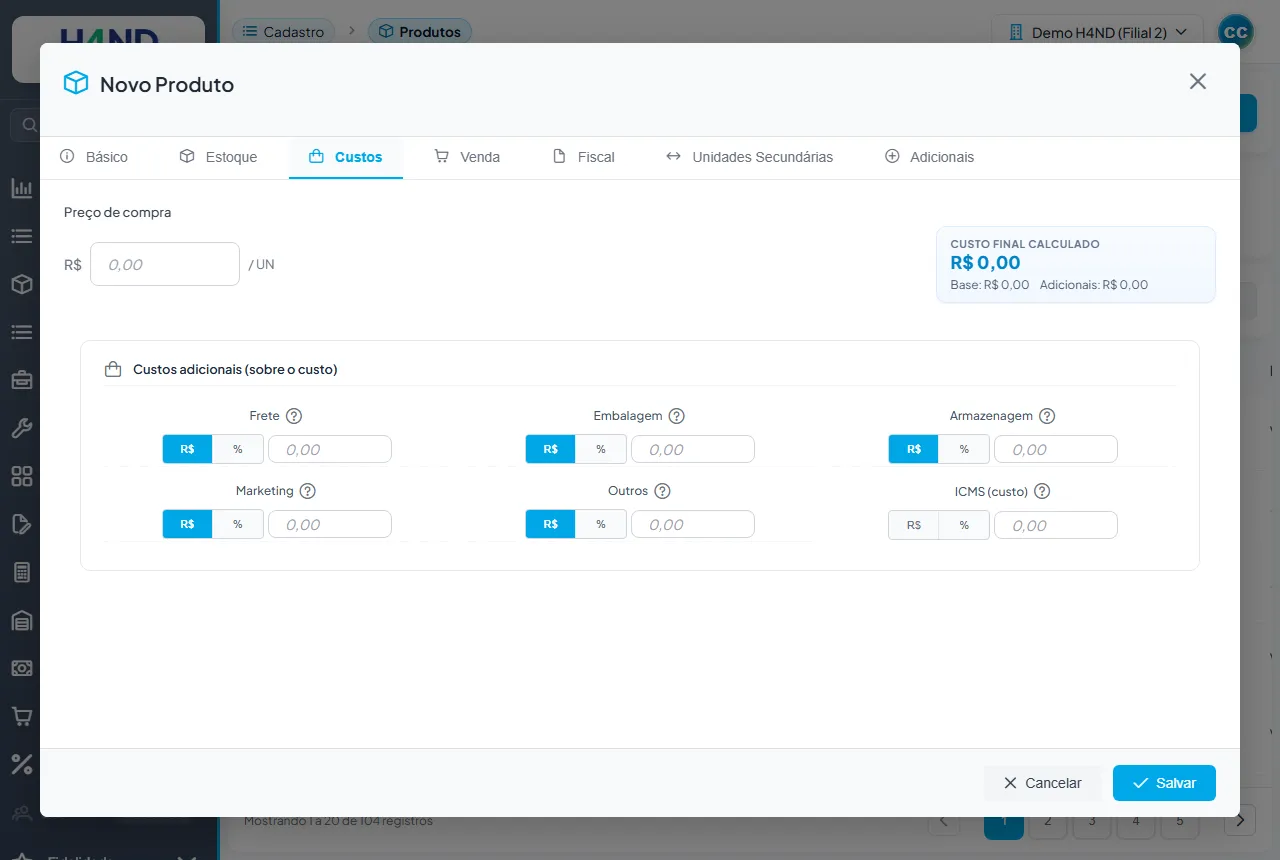Select the Custos tab

pyautogui.click(x=346, y=157)
